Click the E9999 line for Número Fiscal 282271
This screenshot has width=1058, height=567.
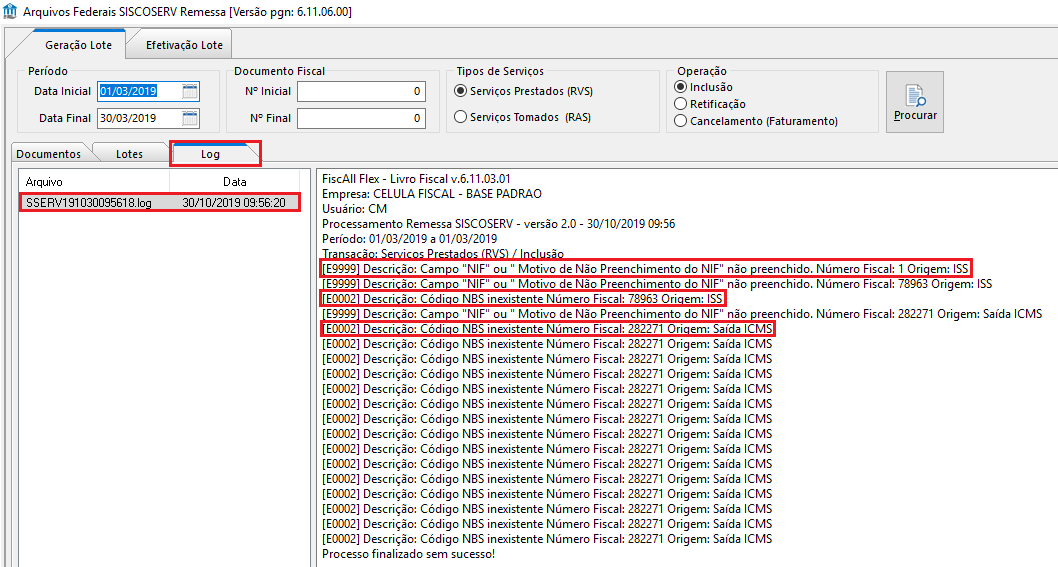click(x=682, y=314)
